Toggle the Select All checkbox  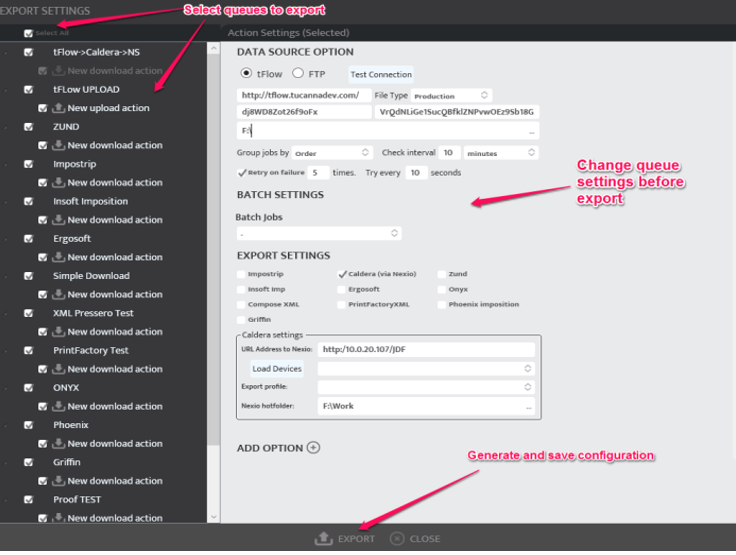(x=29, y=33)
